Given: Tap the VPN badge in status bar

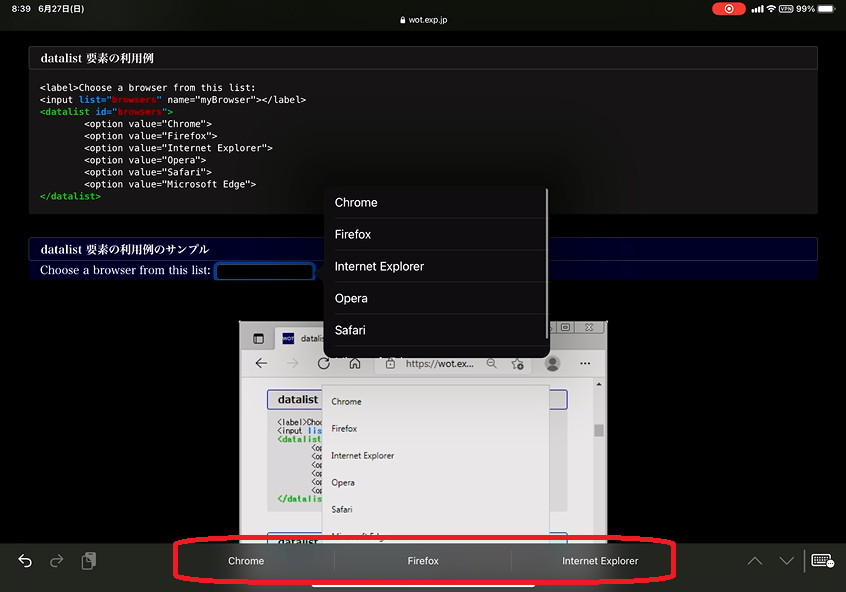Looking at the screenshot, I should tap(786, 9).
